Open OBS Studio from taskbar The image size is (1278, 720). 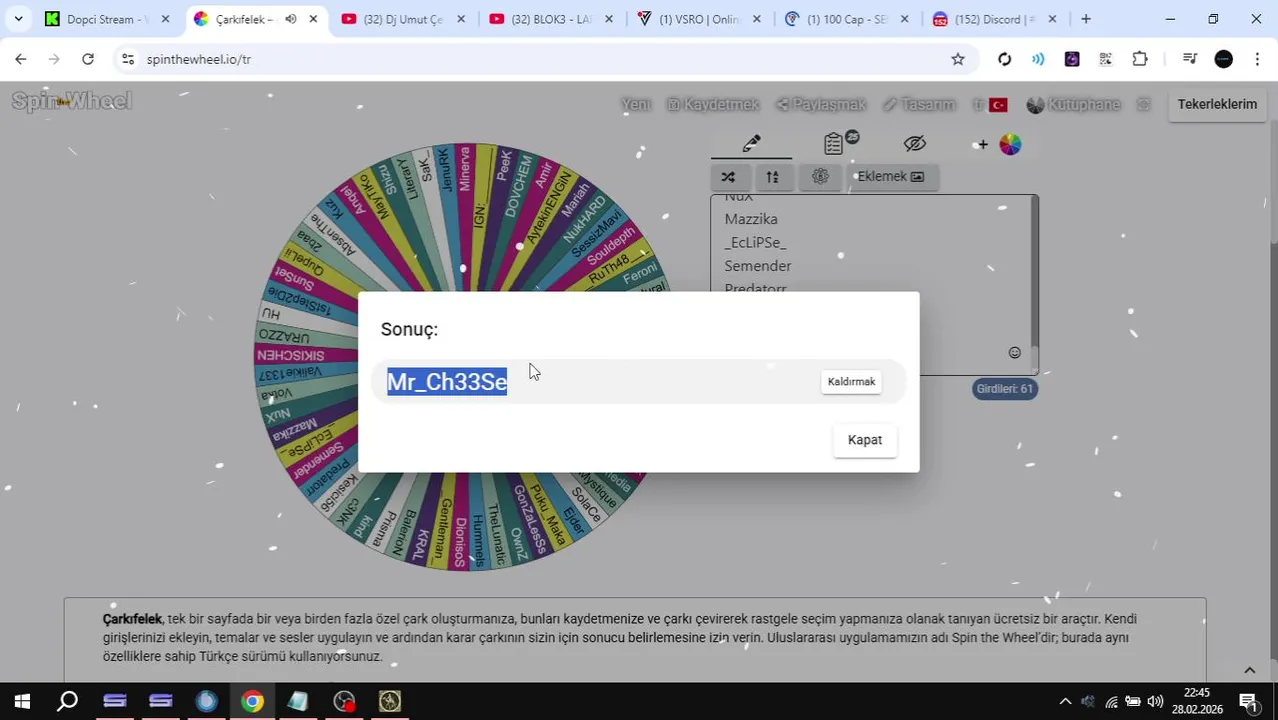coord(344,702)
